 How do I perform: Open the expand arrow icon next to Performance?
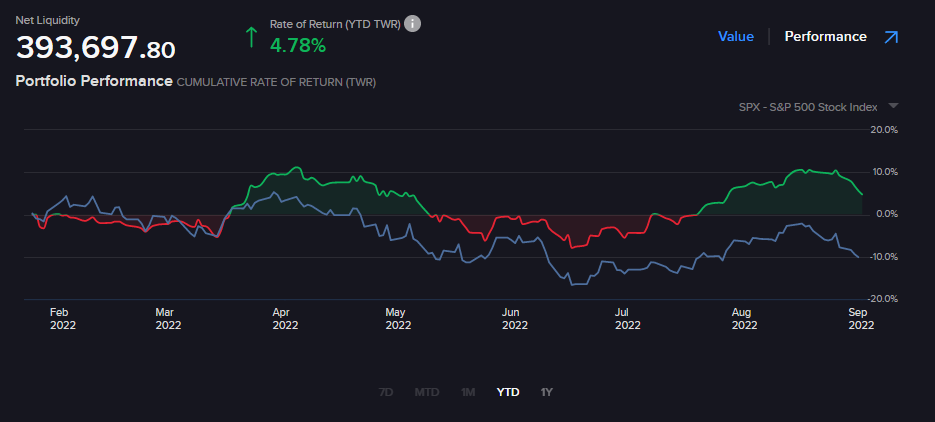891,37
